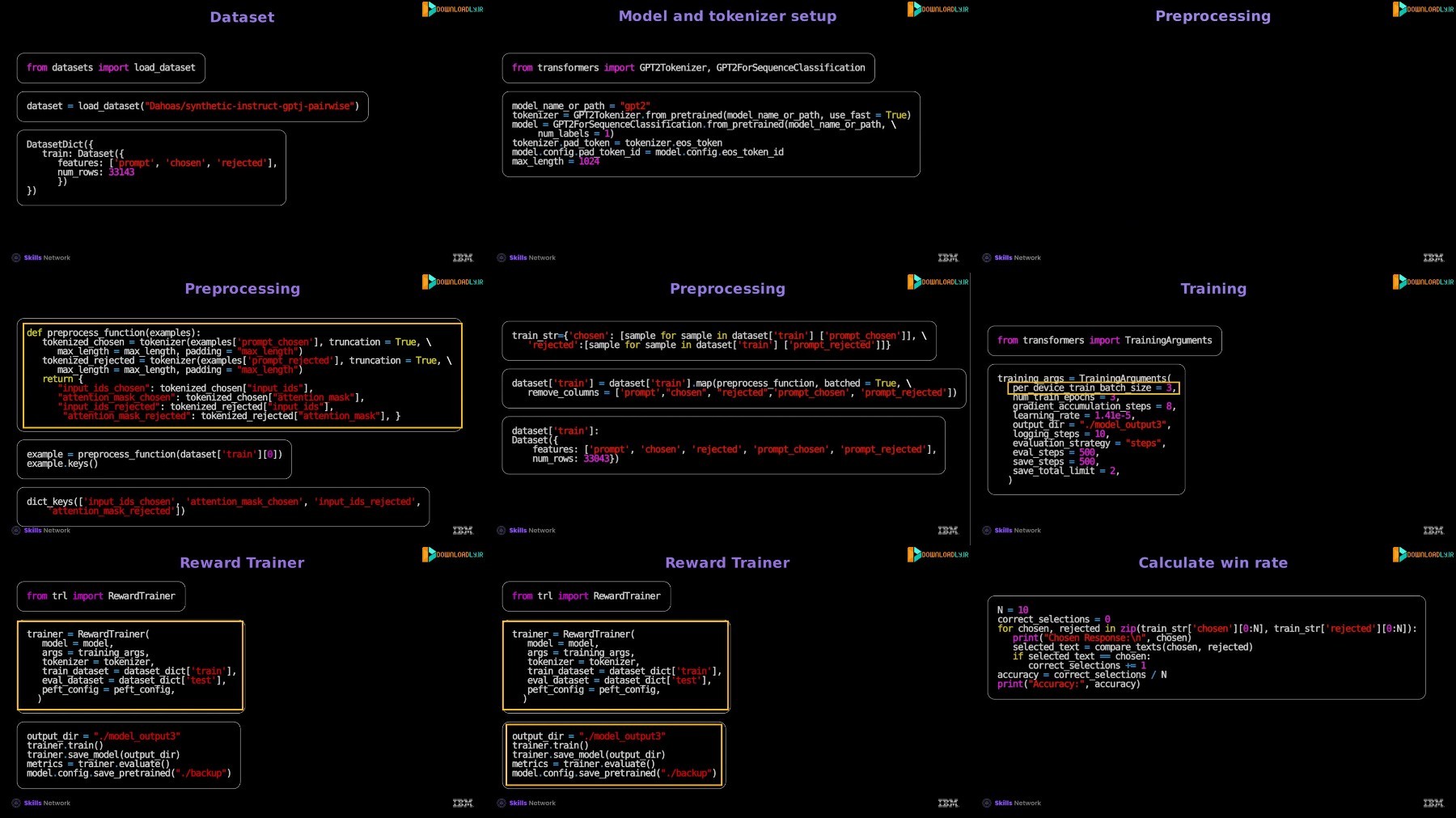
Task: Open the Dataset slide title
Action: tap(242, 17)
